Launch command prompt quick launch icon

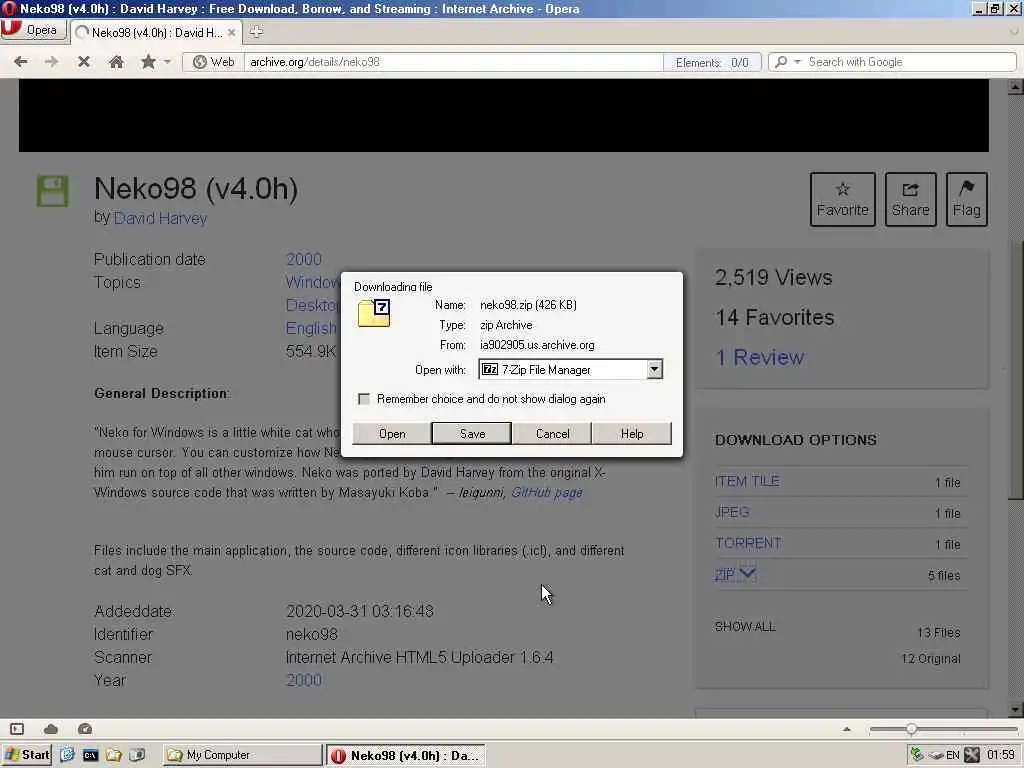90,755
